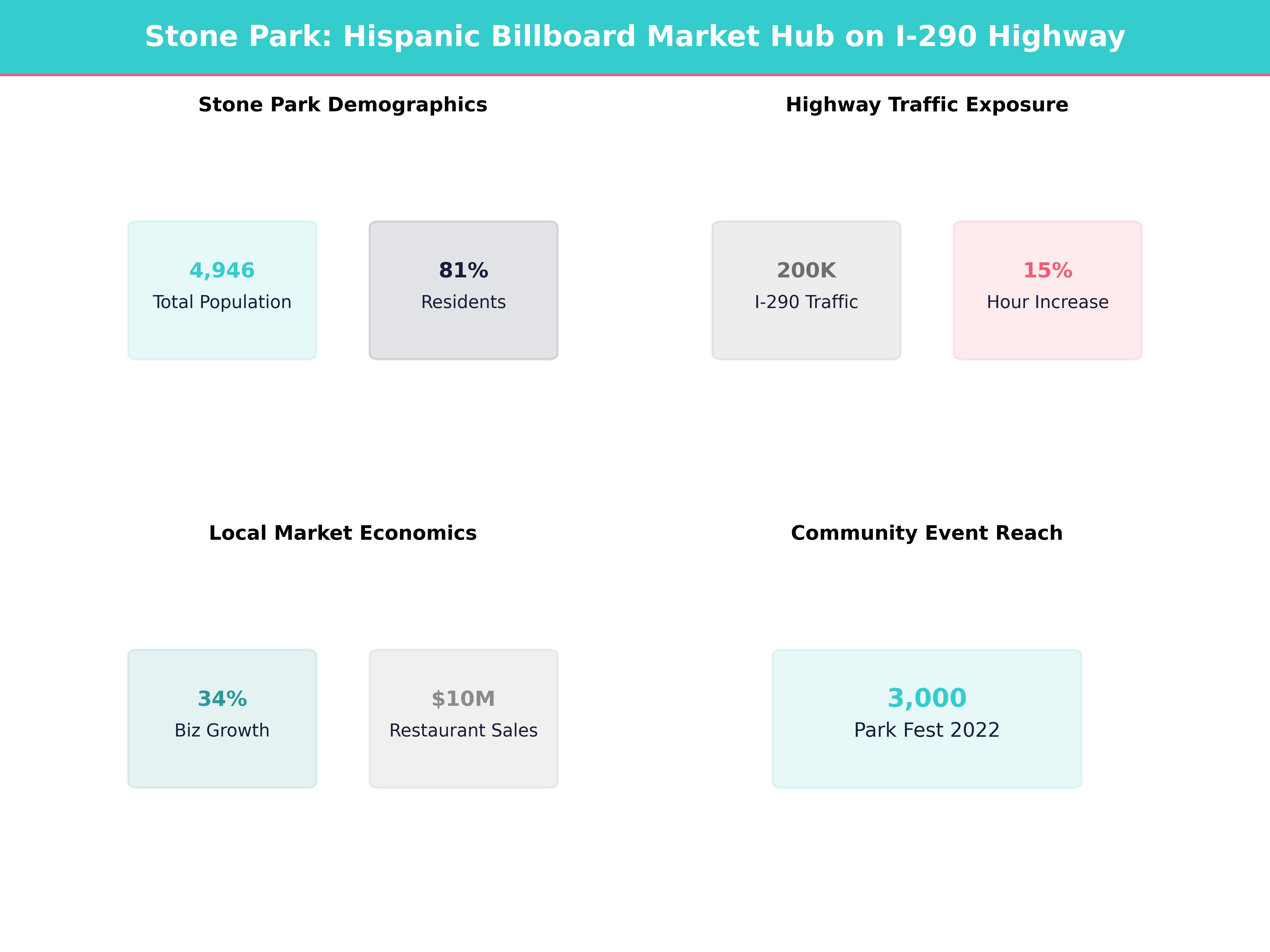Click the Stone Park Demographics heading
Screen dimensions: 1270x952
pos(342,104)
